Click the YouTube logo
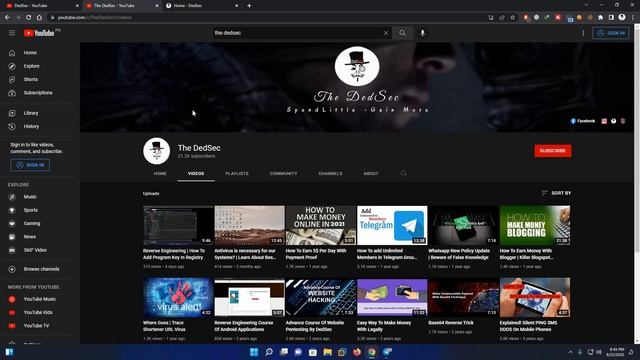This screenshot has width=640, height=360. [x=39, y=33]
